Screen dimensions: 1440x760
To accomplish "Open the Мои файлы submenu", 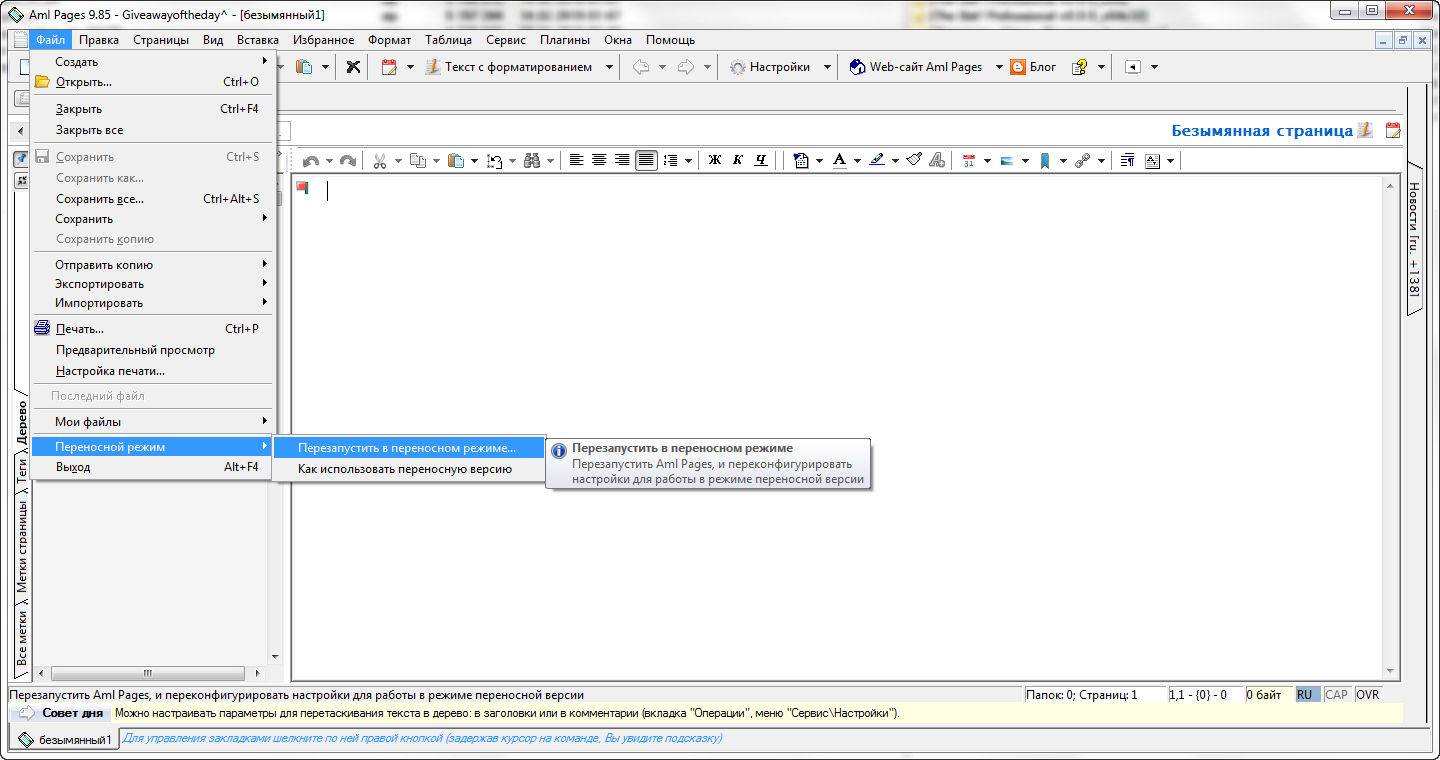I will pos(152,422).
